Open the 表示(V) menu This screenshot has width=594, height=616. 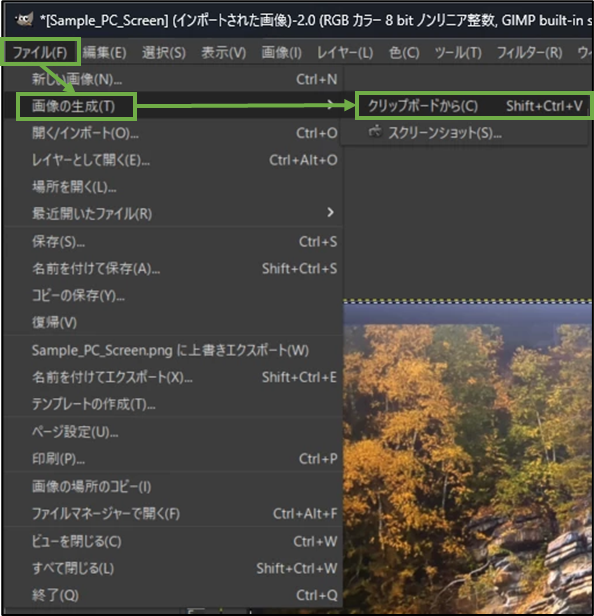pos(224,52)
